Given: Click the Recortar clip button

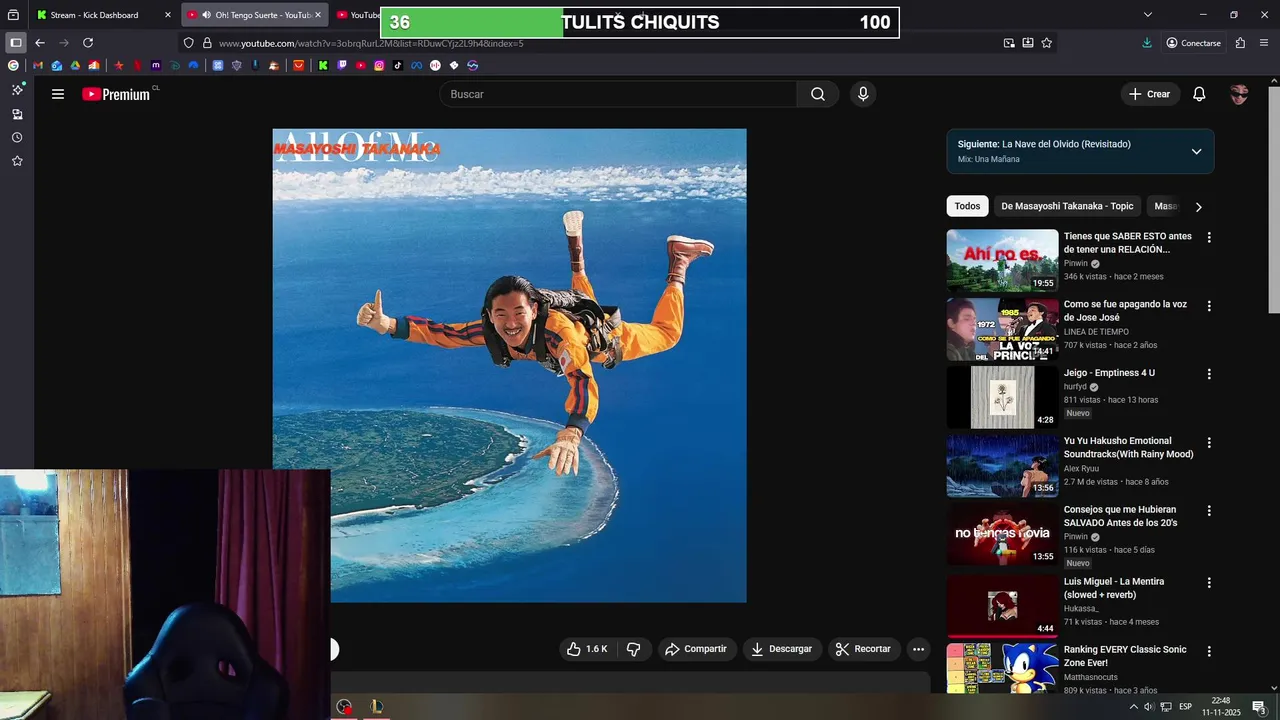Looking at the screenshot, I should 864,649.
